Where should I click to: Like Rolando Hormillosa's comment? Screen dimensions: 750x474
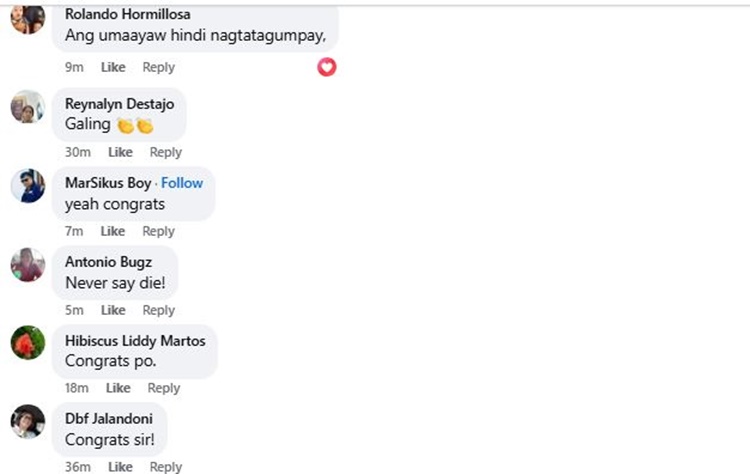coord(113,67)
